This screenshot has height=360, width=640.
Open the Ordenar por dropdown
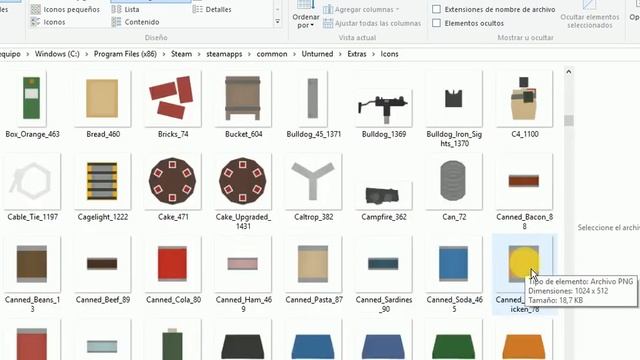(306, 16)
